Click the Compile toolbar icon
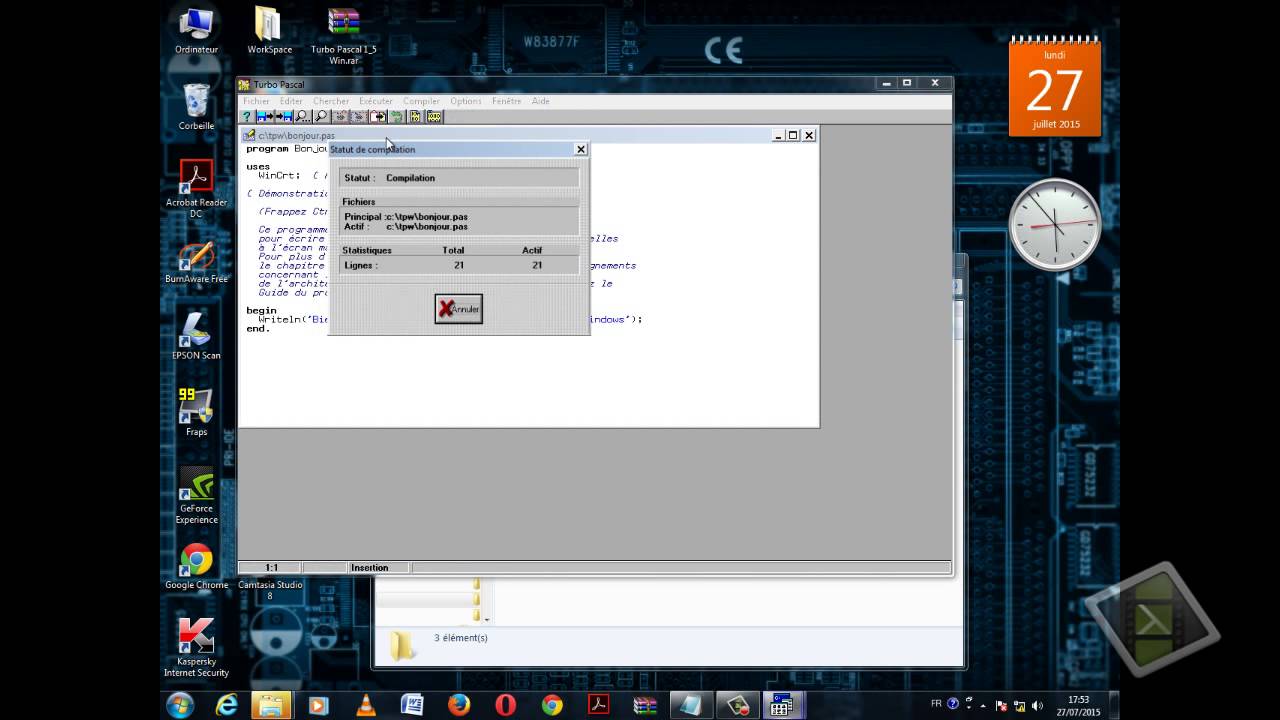 (x=415, y=116)
